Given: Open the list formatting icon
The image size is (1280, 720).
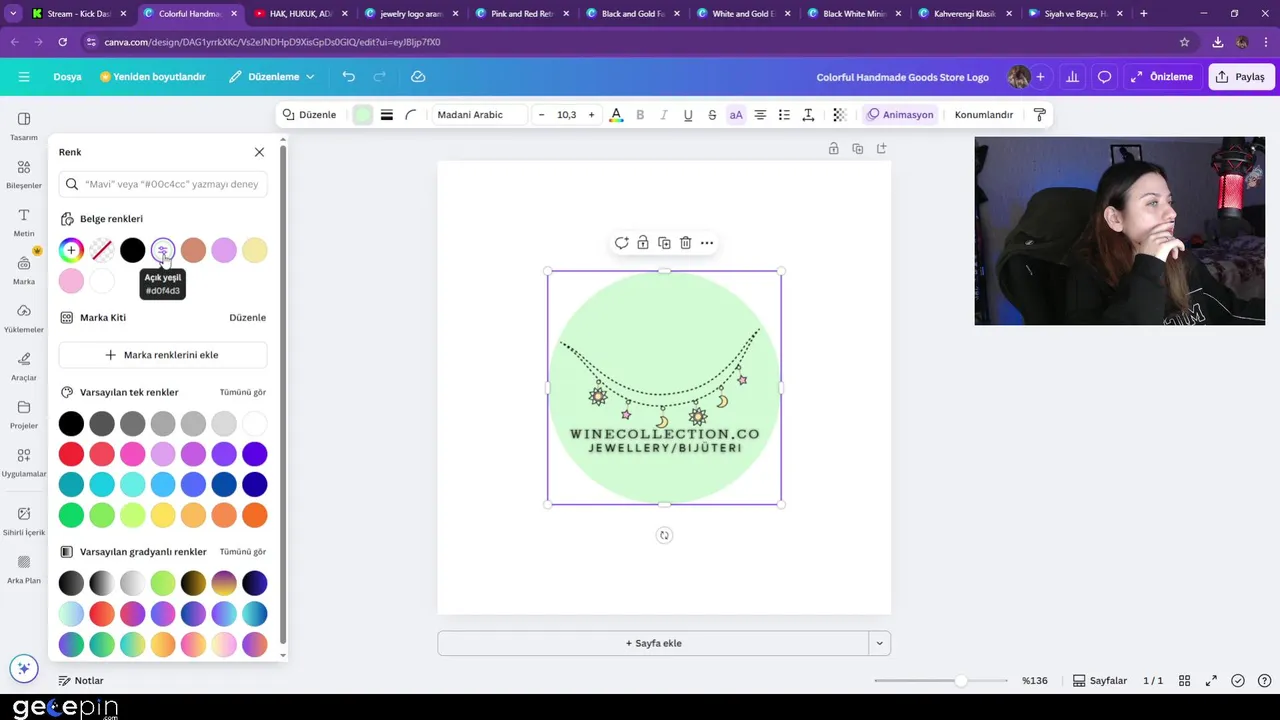Looking at the screenshot, I should point(784,115).
